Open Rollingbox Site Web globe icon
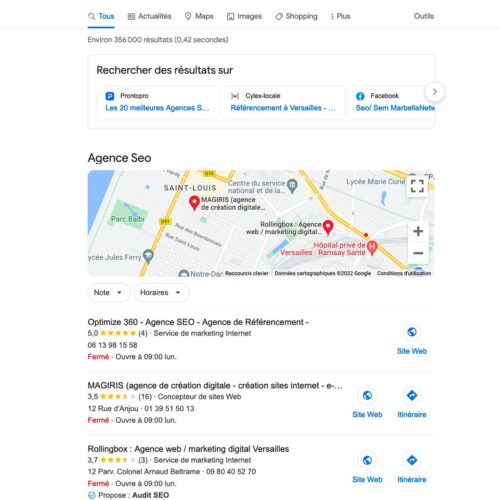The height and width of the screenshot is (500, 500). point(367,460)
